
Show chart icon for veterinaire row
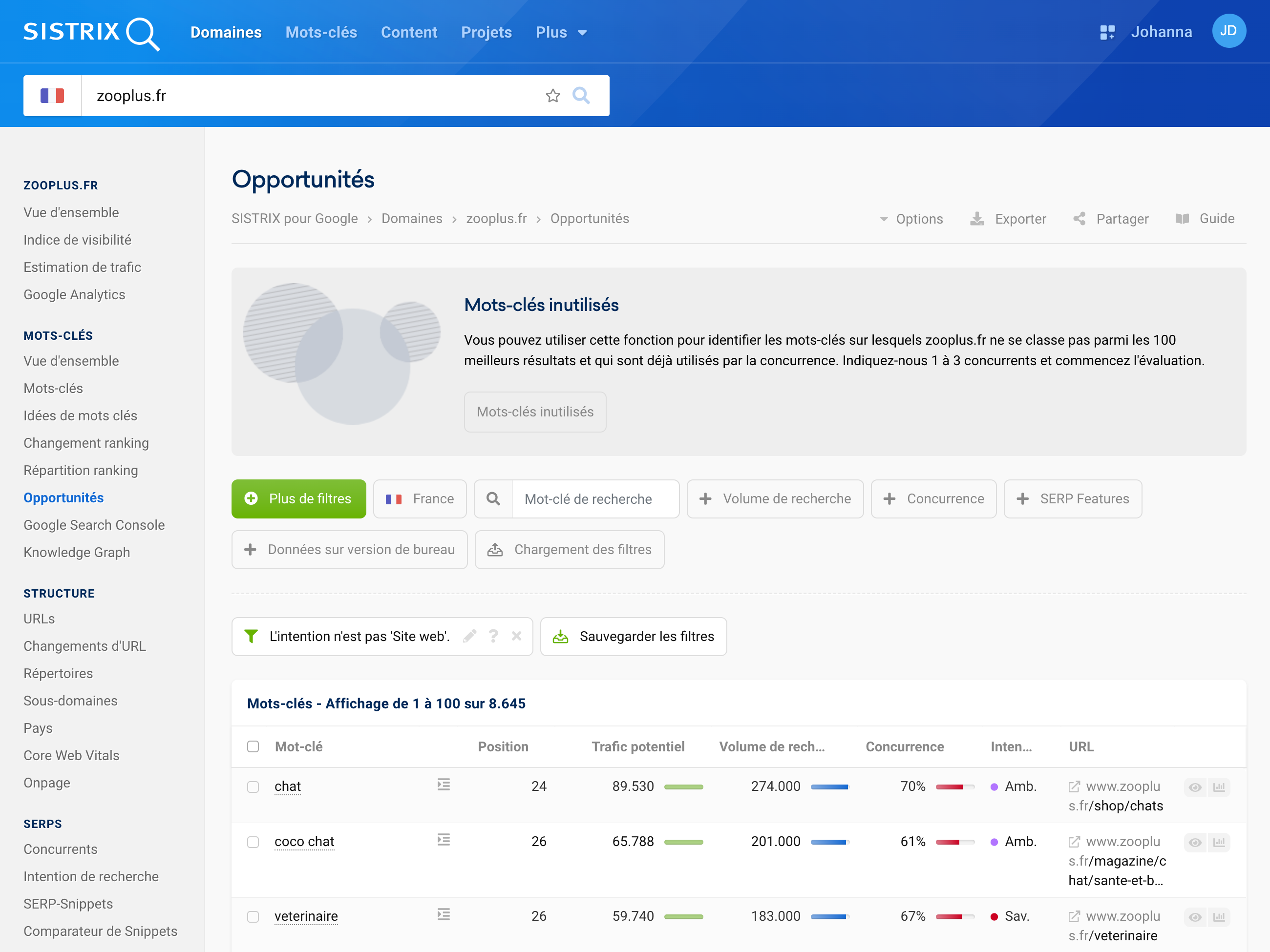click(x=1219, y=917)
